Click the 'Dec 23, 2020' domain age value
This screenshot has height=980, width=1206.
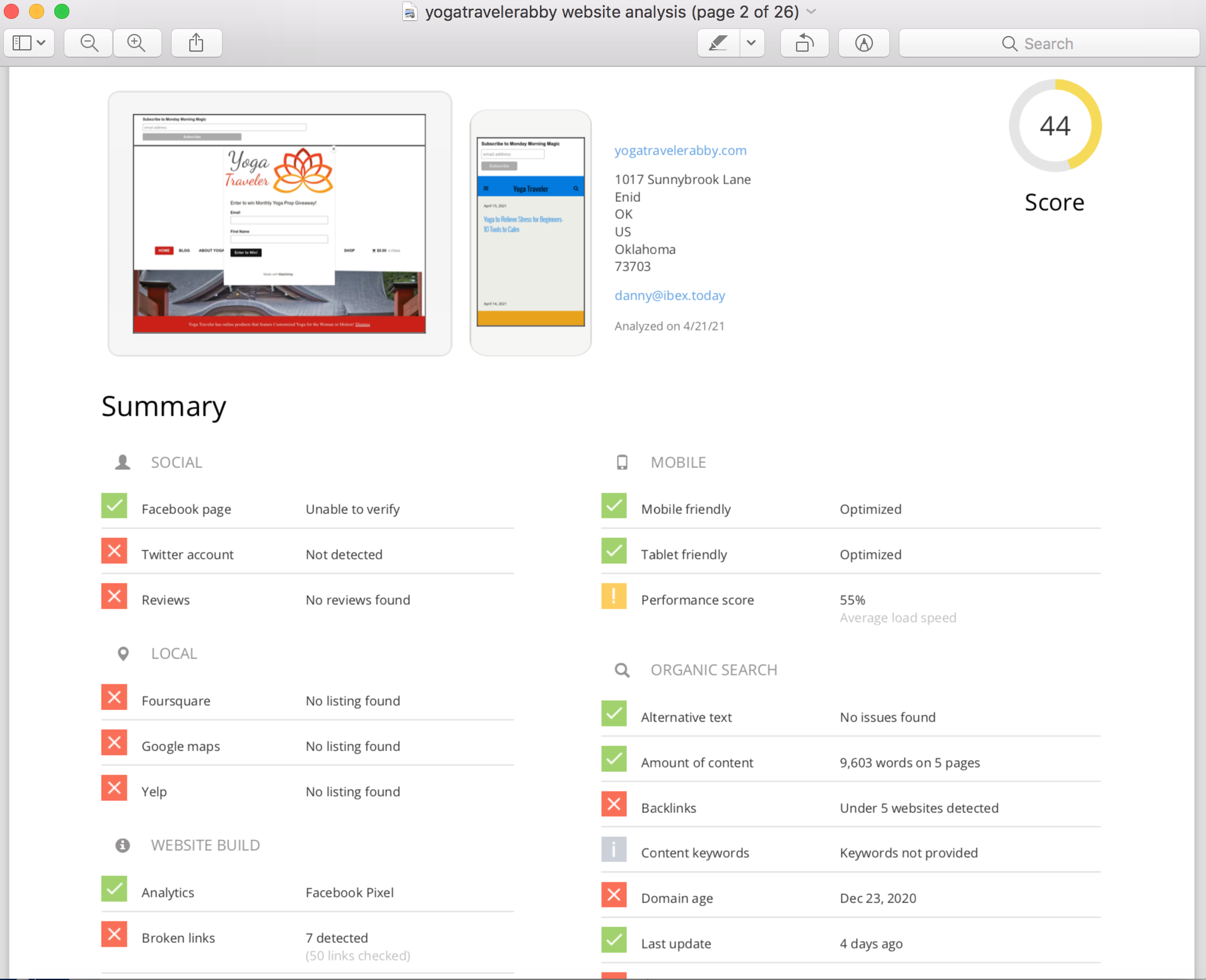pos(878,898)
